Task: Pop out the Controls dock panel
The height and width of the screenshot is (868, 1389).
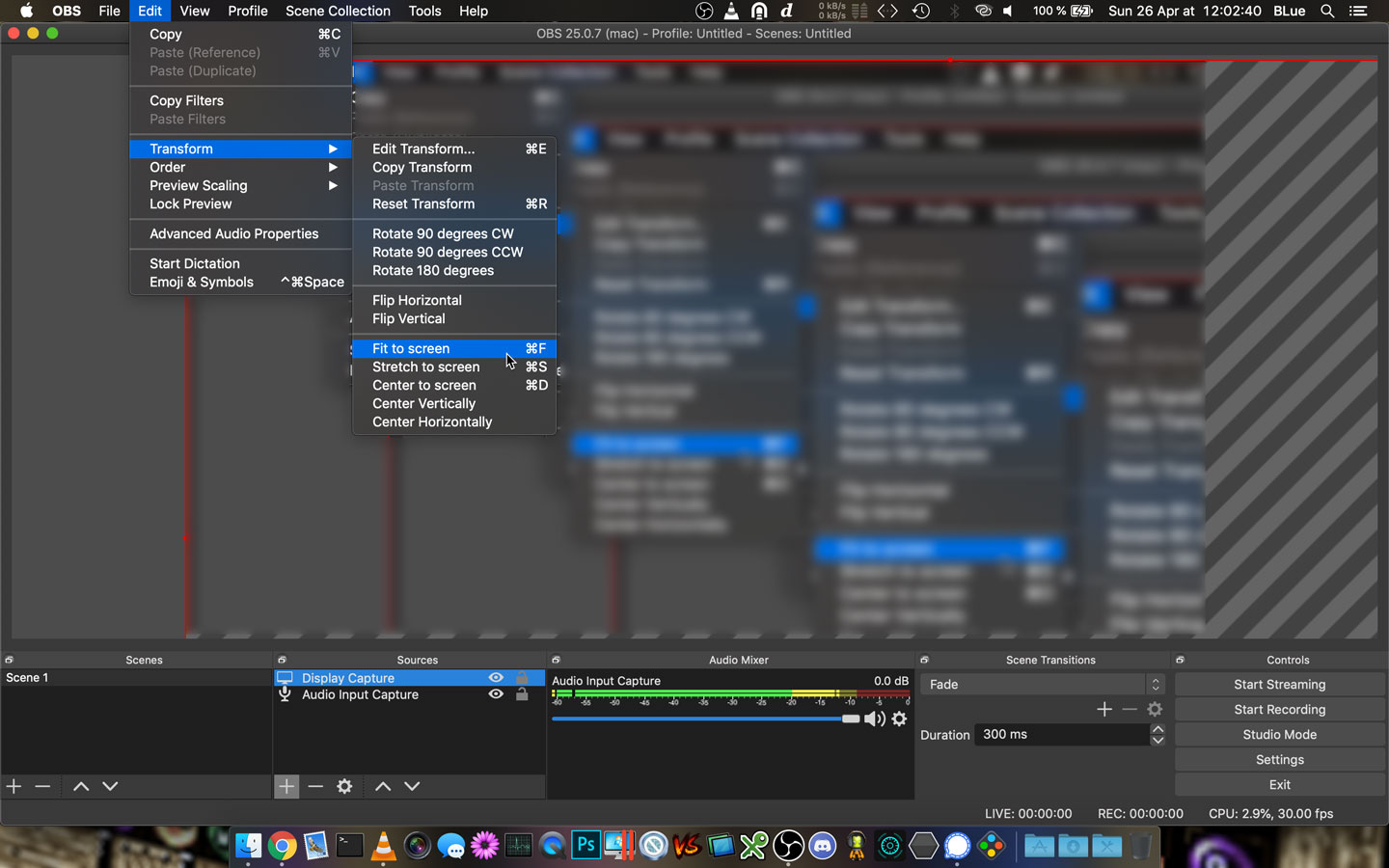Action: [x=1180, y=661]
